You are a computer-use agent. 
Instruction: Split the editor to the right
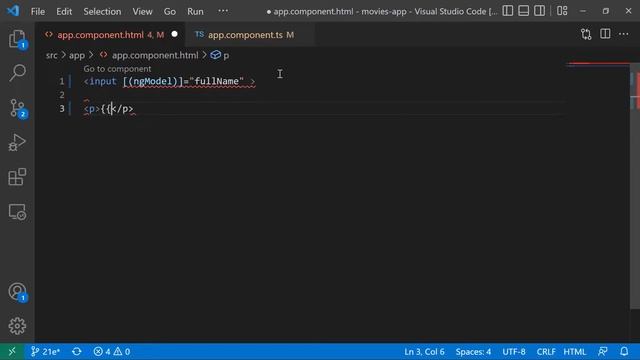[605, 34]
